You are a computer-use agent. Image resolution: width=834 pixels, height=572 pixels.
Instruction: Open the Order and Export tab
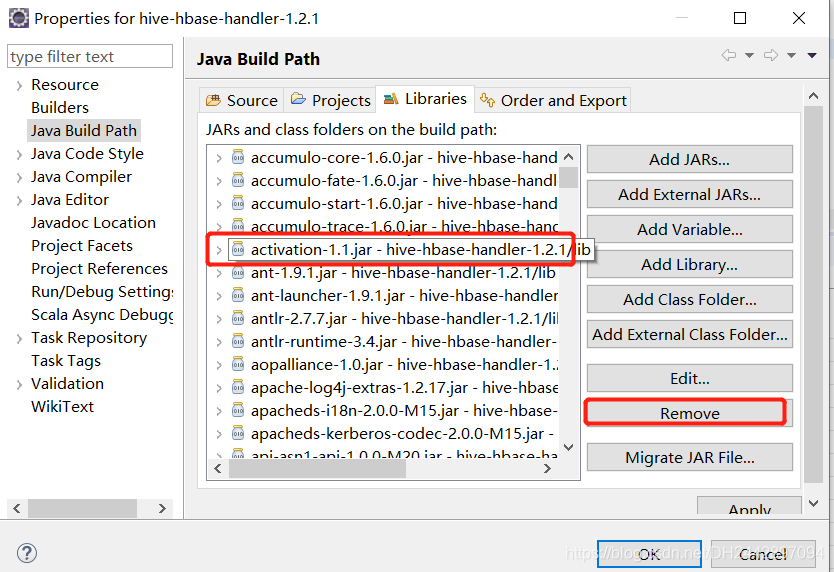[553, 100]
